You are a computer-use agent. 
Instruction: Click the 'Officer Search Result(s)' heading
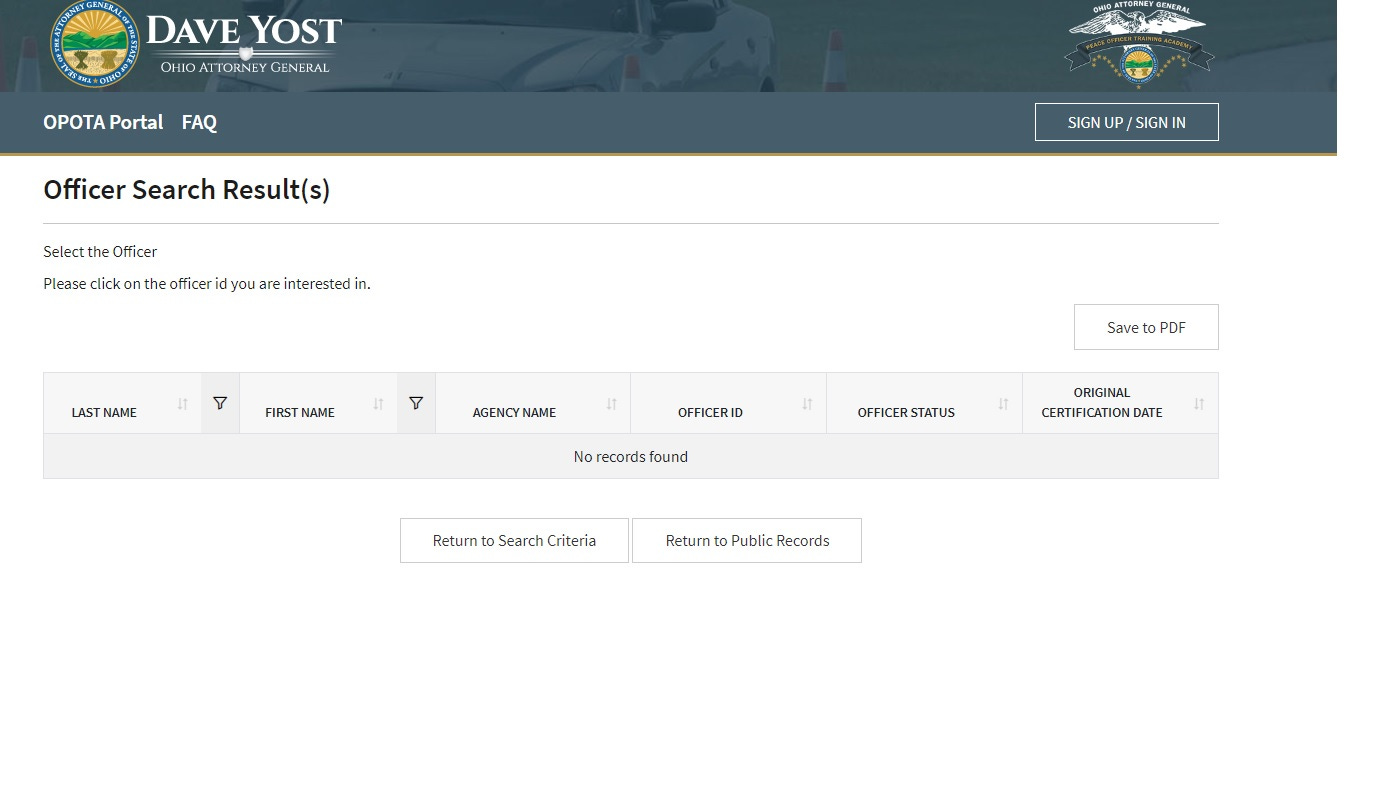point(187,190)
